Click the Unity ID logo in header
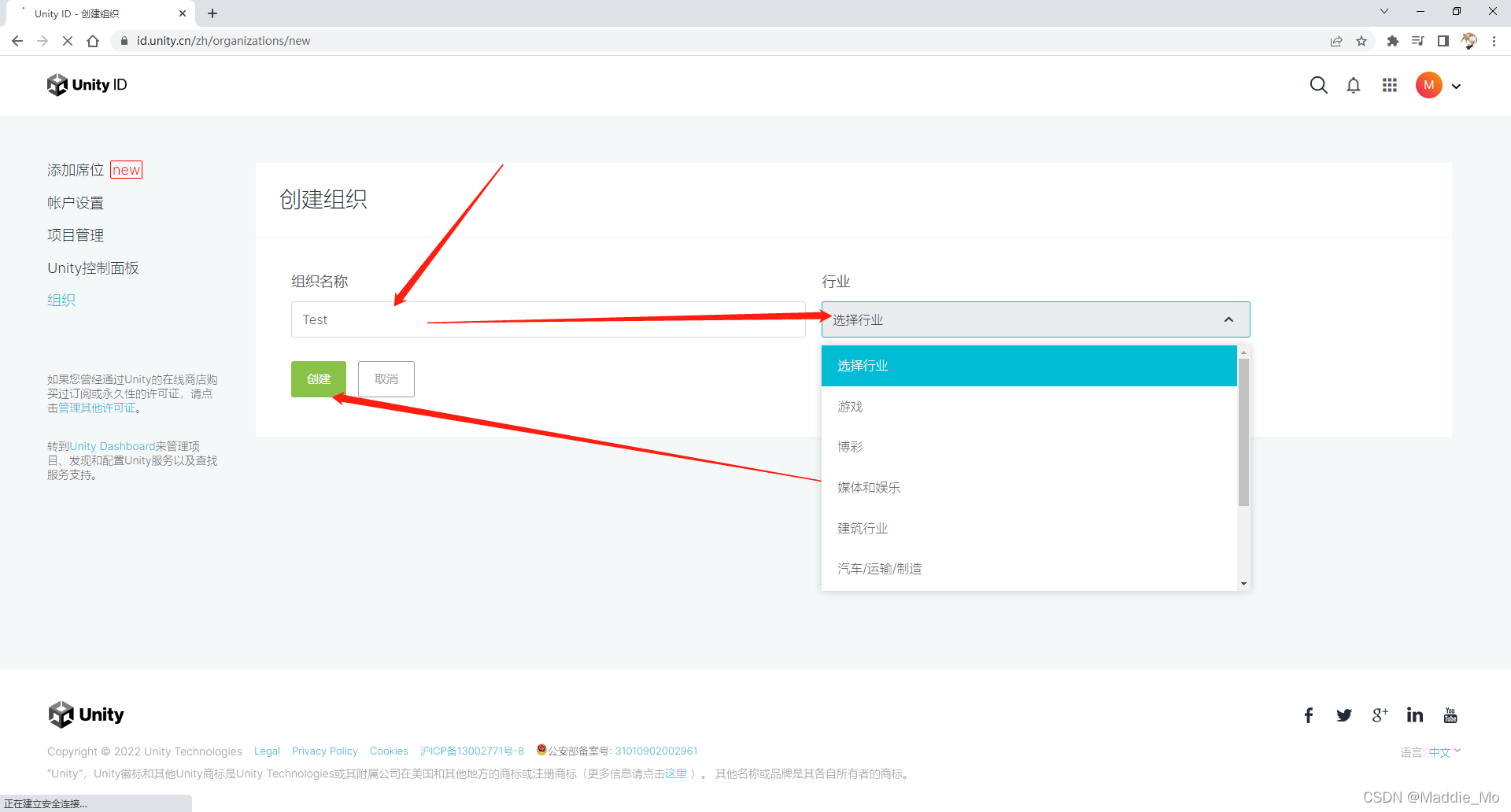 [87, 85]
